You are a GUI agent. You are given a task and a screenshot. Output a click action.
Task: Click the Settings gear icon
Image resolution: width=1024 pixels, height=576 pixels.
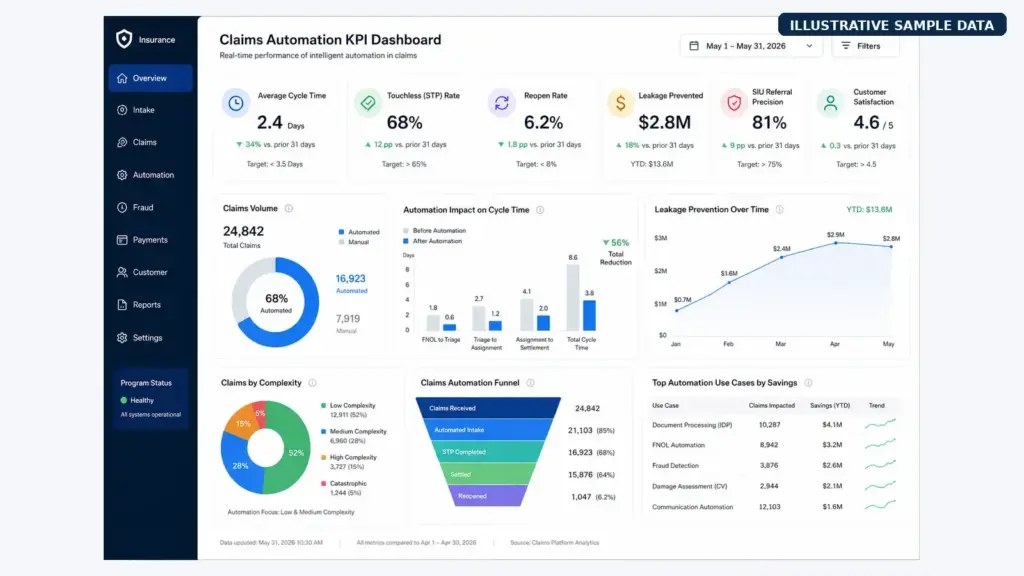coord(122,338)
